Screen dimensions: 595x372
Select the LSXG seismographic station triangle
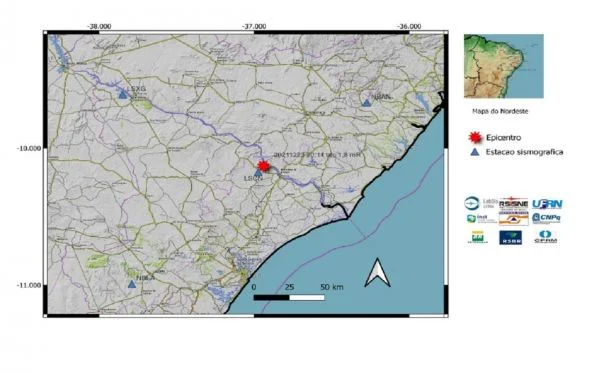coord(123,95)
